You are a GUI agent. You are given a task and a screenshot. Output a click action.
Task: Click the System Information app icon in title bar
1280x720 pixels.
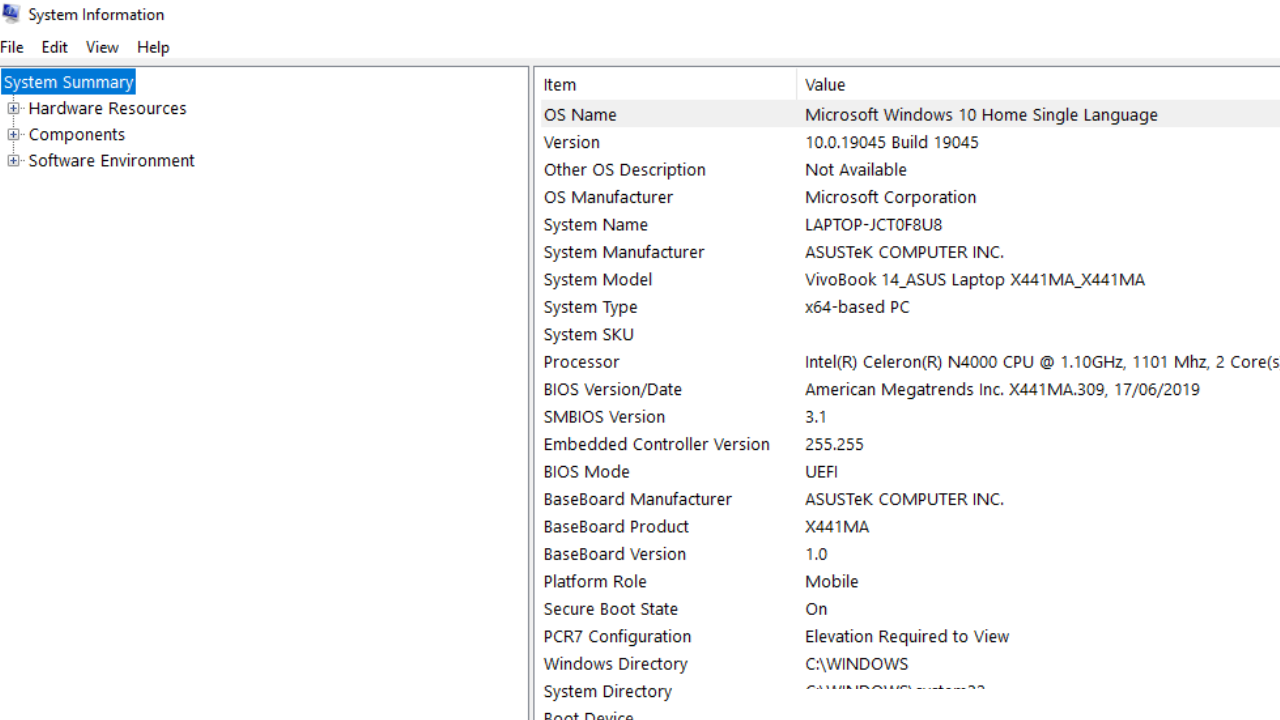pos(11,13)
